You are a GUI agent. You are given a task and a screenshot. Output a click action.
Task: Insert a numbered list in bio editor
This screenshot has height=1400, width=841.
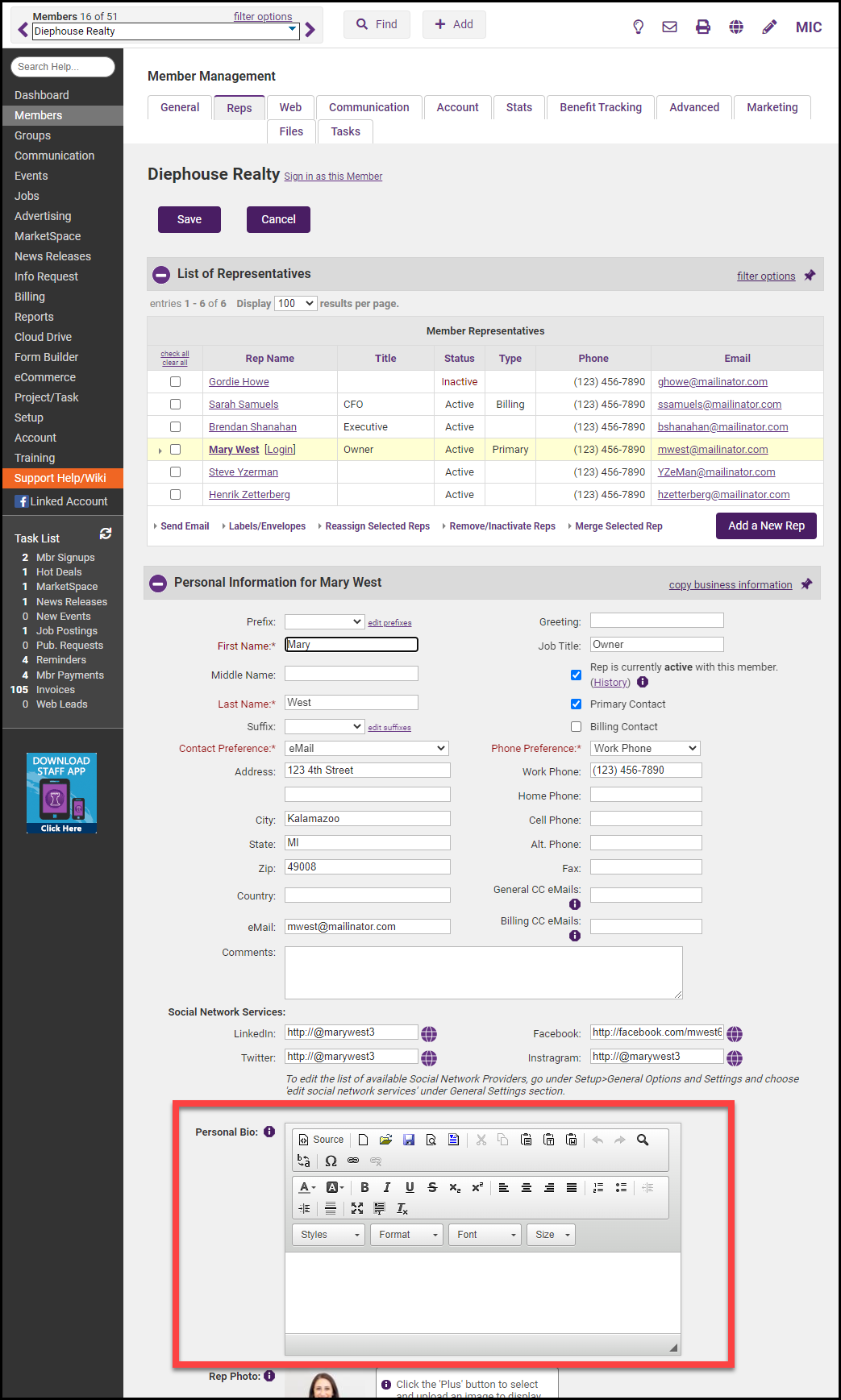pos(598,1187)
